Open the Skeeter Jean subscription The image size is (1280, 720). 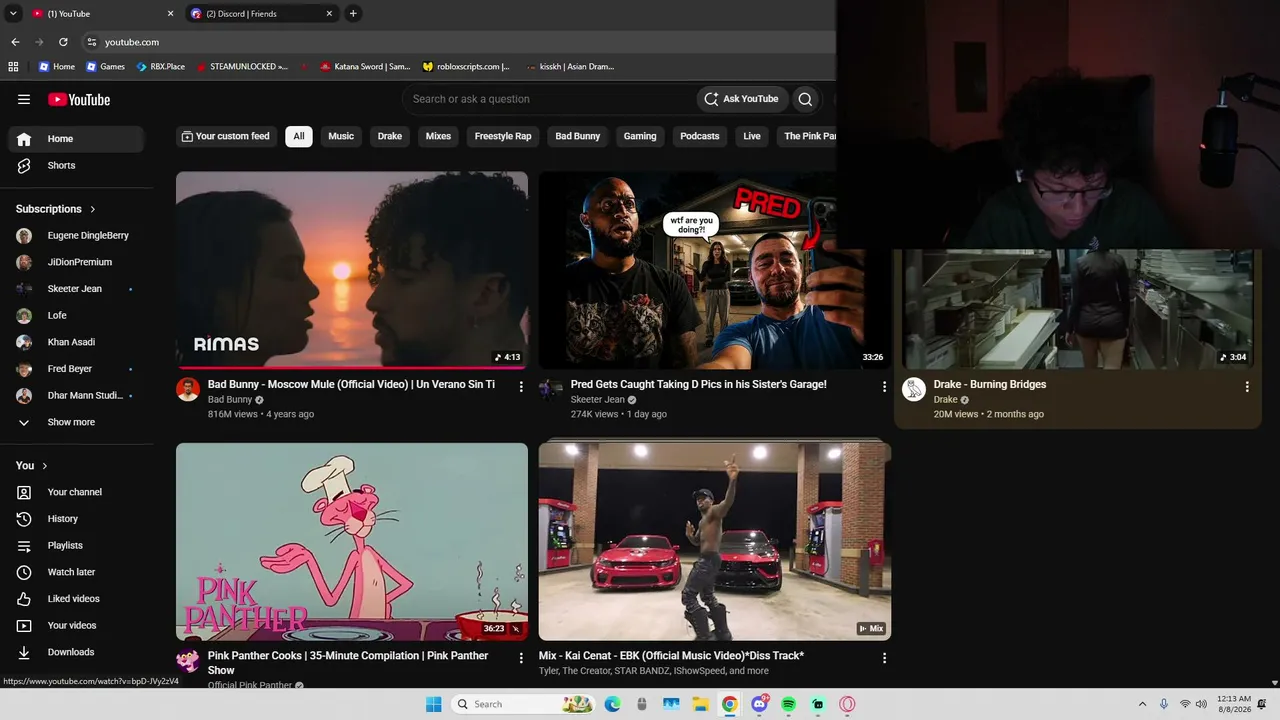click(x=76, y=289)
